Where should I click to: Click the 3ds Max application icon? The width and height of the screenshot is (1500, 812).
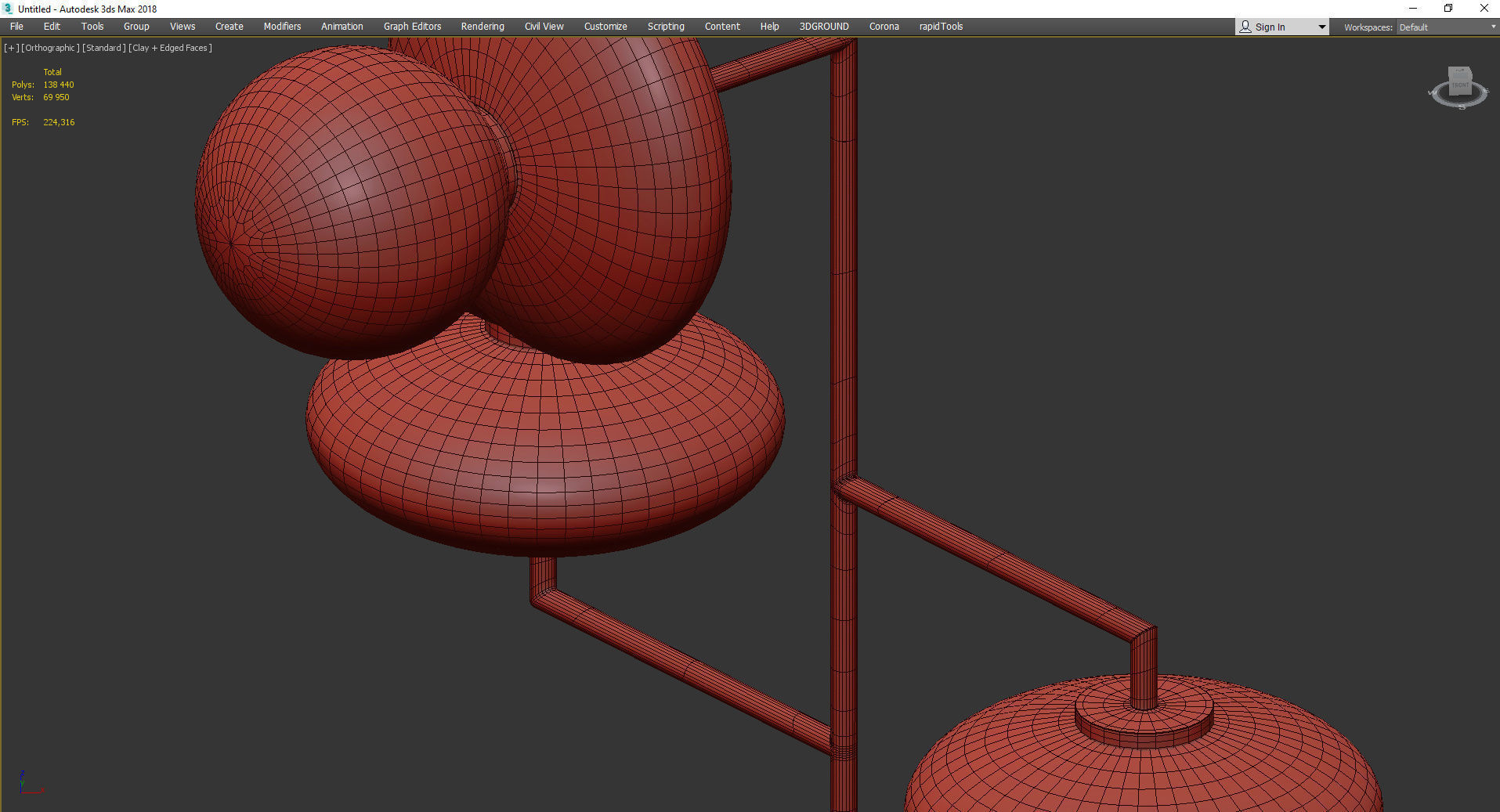[8, 9]
